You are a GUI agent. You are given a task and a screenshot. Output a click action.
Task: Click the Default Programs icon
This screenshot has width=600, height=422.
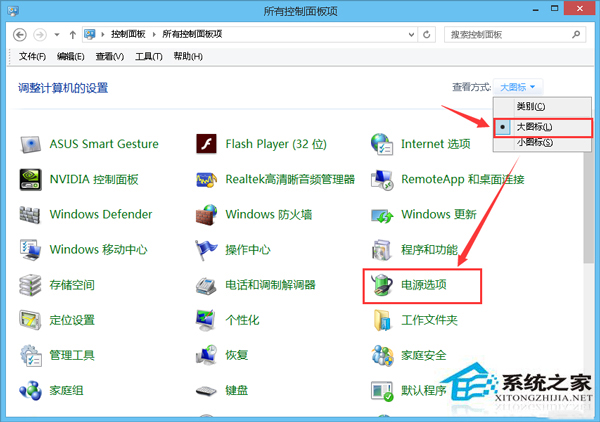click(x=382, y=391)
